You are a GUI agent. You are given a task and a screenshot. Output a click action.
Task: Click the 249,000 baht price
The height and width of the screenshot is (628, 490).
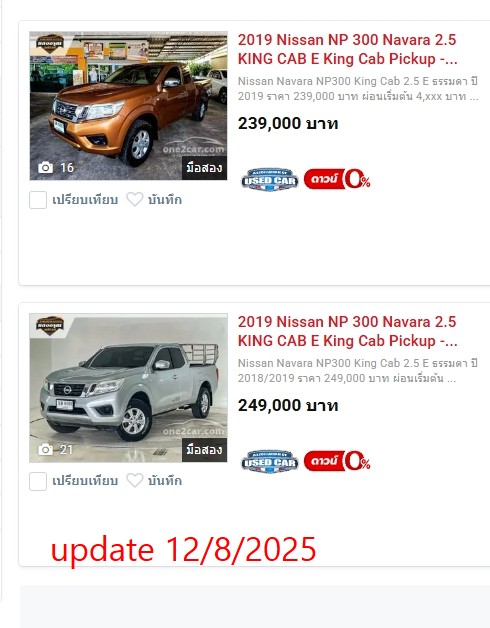[x=288, y=405]
